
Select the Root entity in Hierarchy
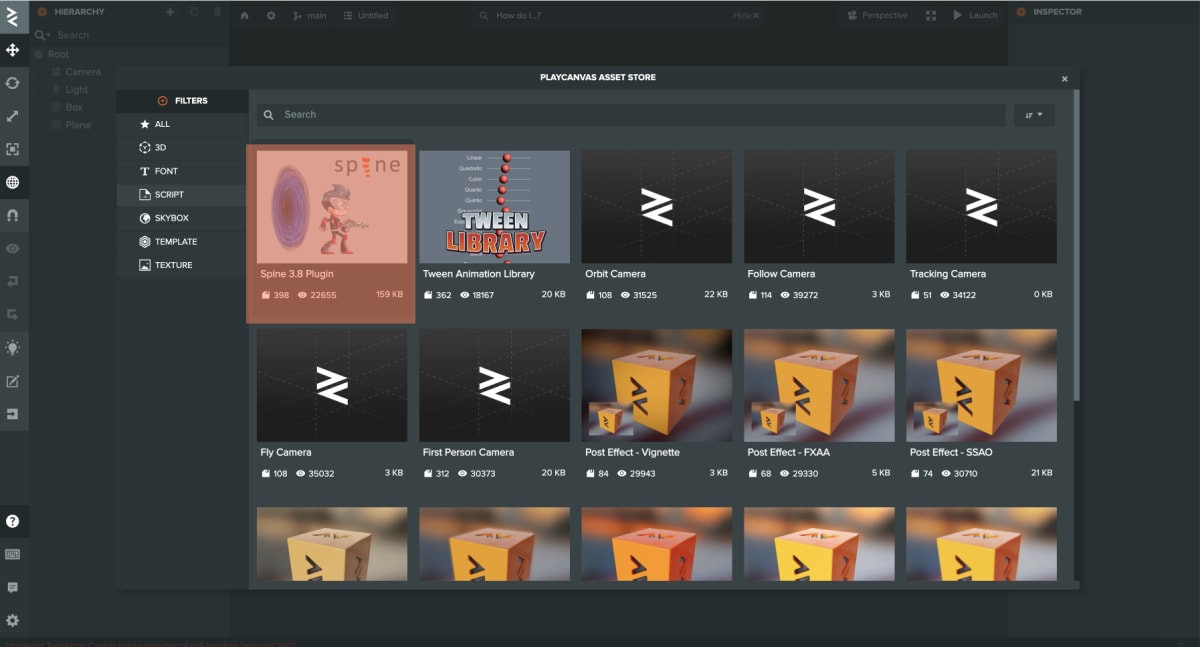58,54
